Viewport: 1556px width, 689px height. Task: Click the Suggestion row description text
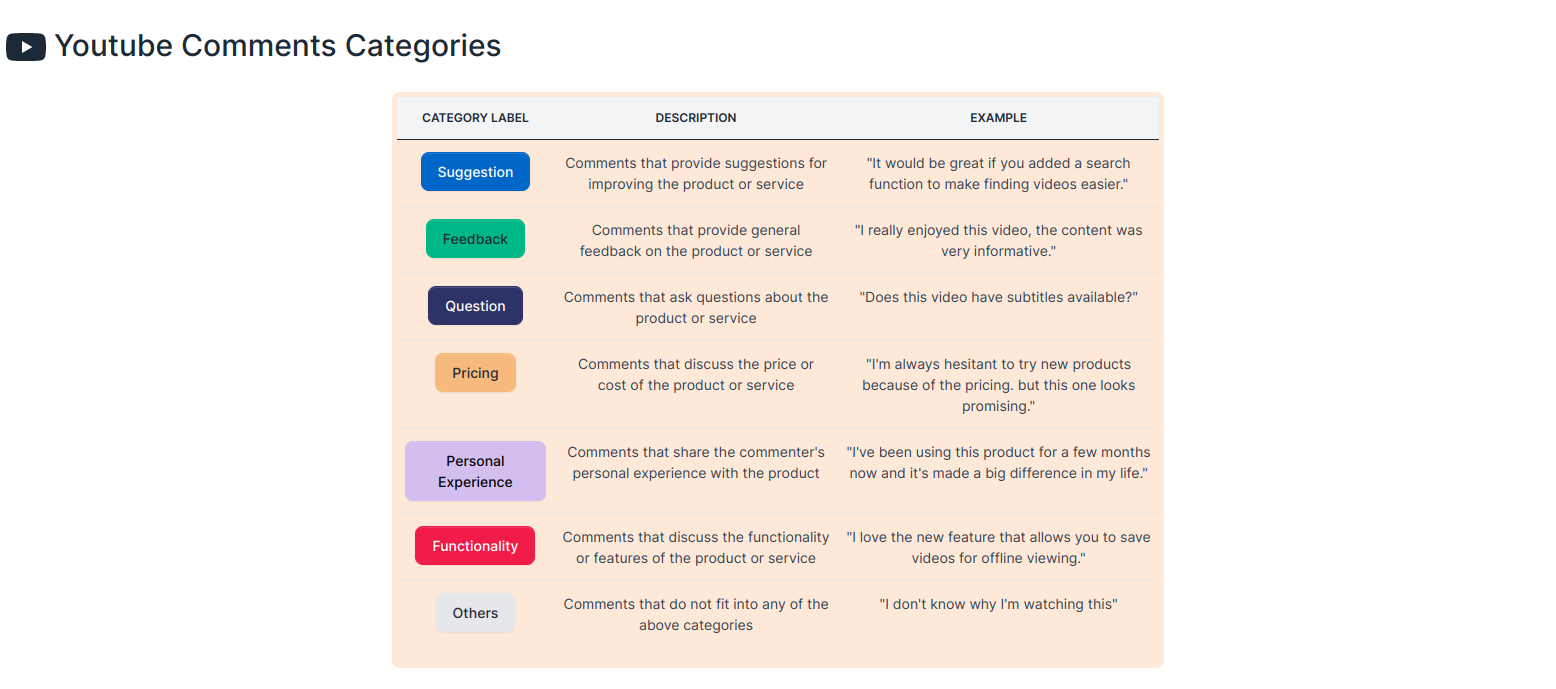[x=696, y=173]
